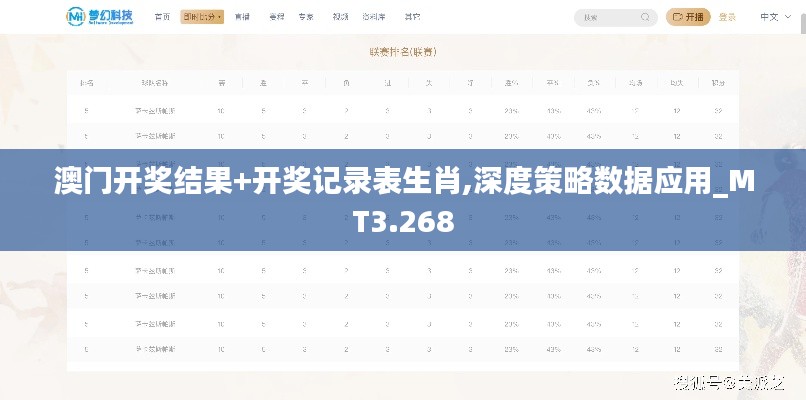Click the team name in first table row
This screenshot has width=806, height=400.
[x=154, y=110]
